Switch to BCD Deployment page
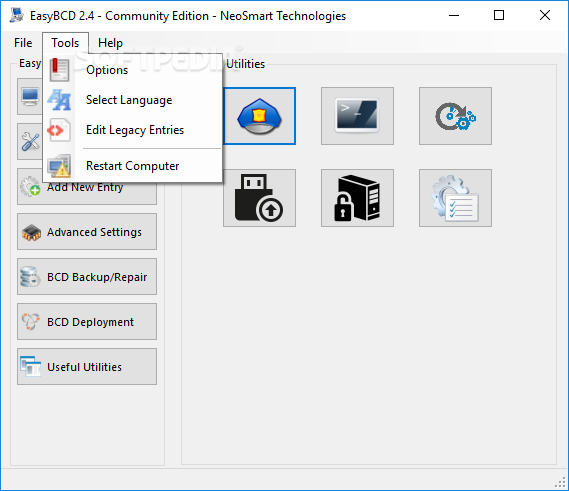This screenshot has height=491, width=569. click(x=87, y=322)
